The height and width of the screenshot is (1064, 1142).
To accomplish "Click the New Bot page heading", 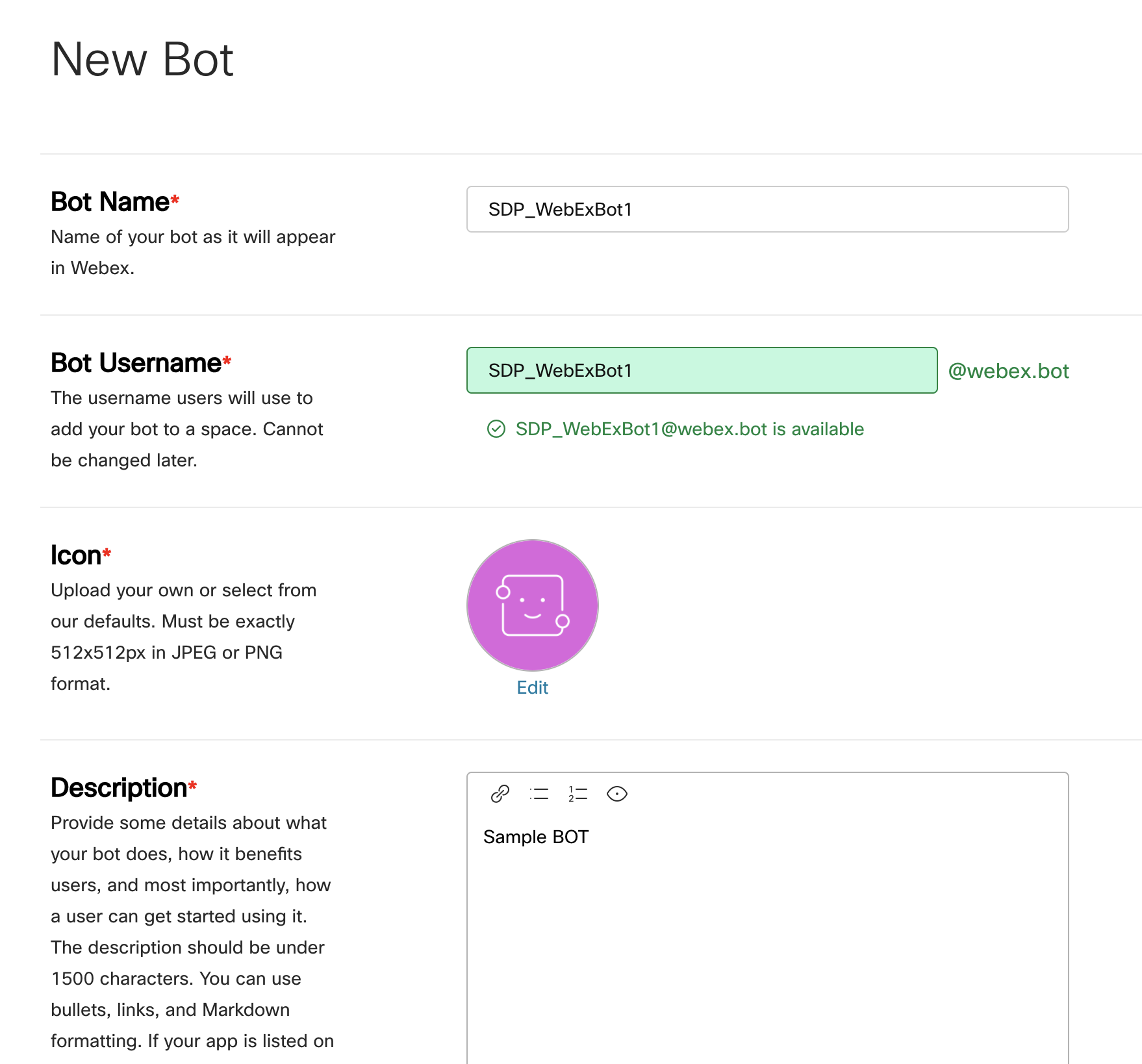I will (x=142, y=59).
